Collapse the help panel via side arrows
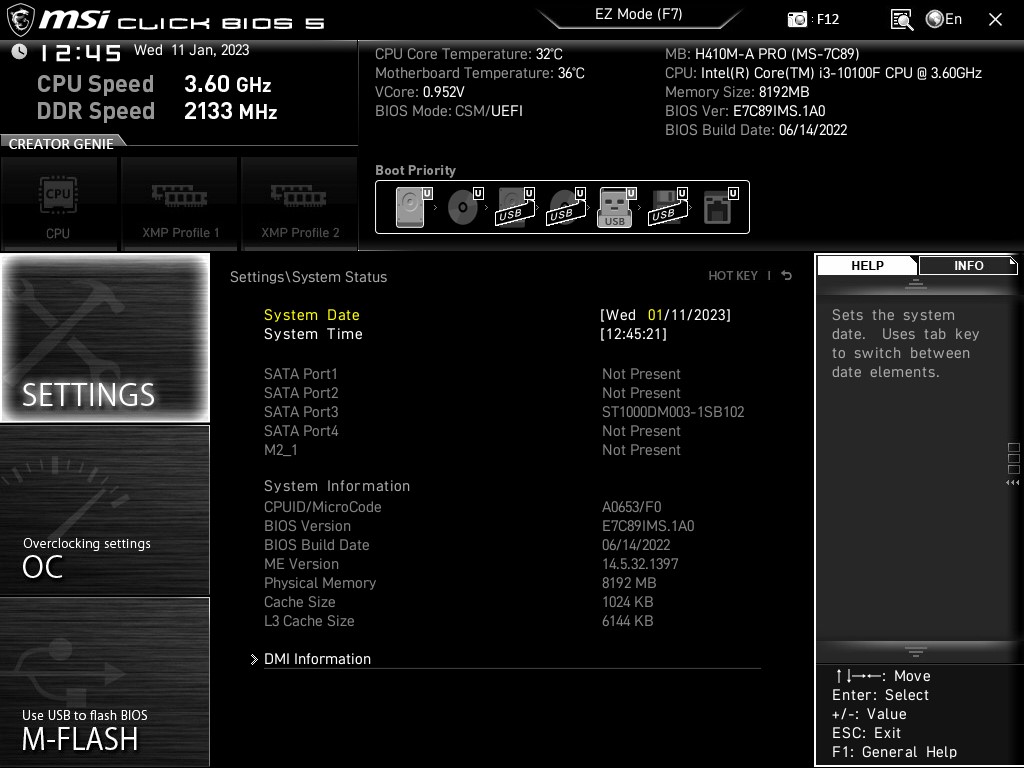1024x768 pixels. click(x=1012, y=483)
